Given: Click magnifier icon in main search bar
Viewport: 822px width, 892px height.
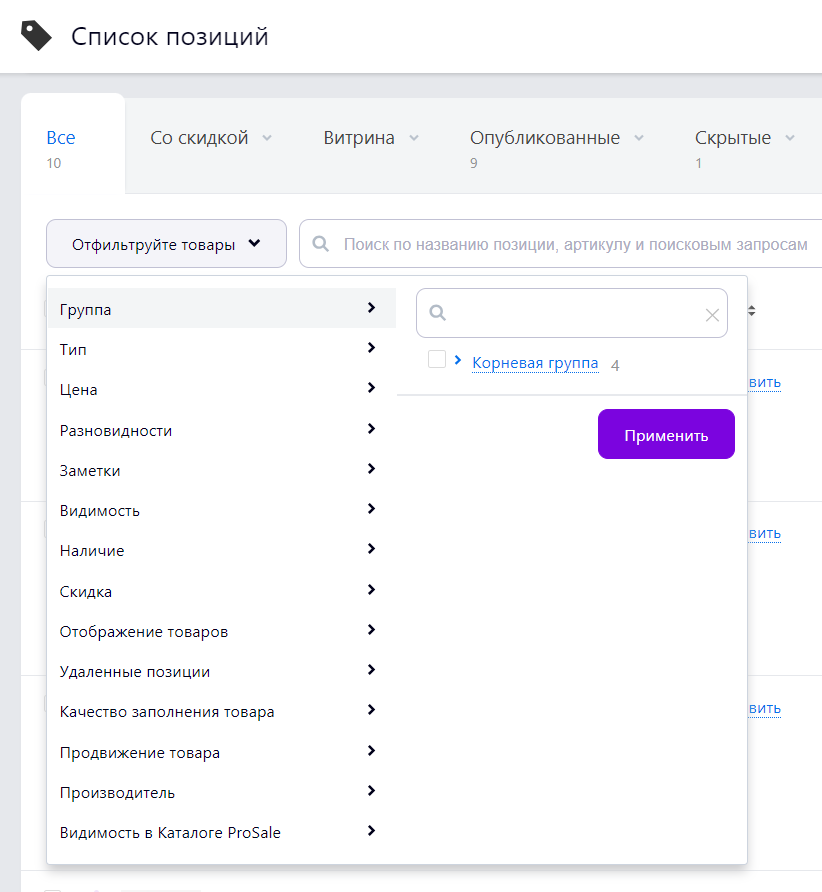Looking at the screenshot, I should pos(321,244).
